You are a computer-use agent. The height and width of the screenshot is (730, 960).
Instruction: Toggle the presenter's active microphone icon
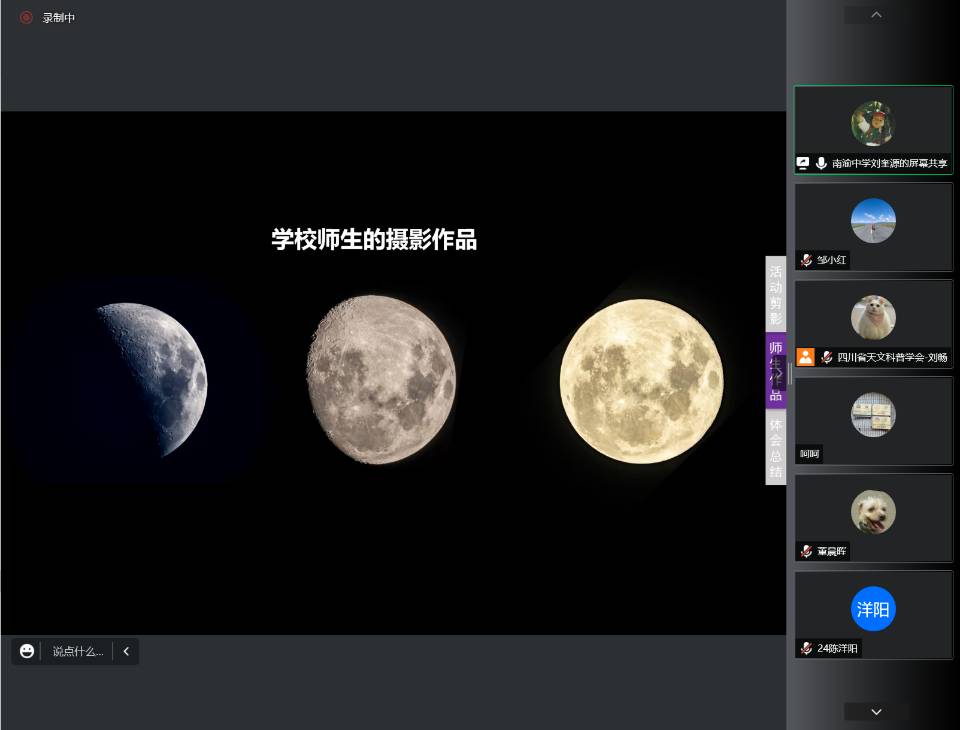[x=822, y=163]
